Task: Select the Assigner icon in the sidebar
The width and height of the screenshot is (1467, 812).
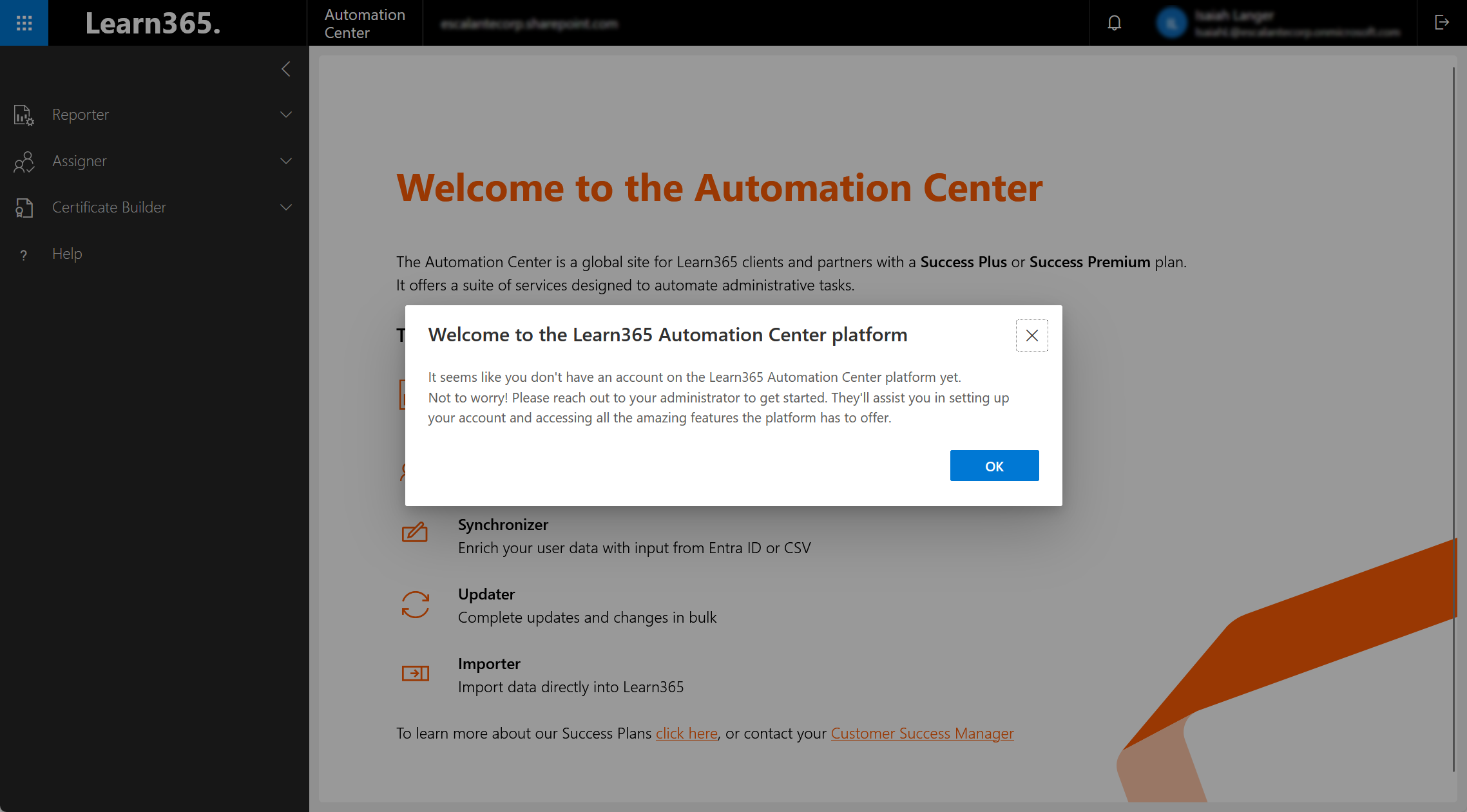Action: tap(24, 161)
